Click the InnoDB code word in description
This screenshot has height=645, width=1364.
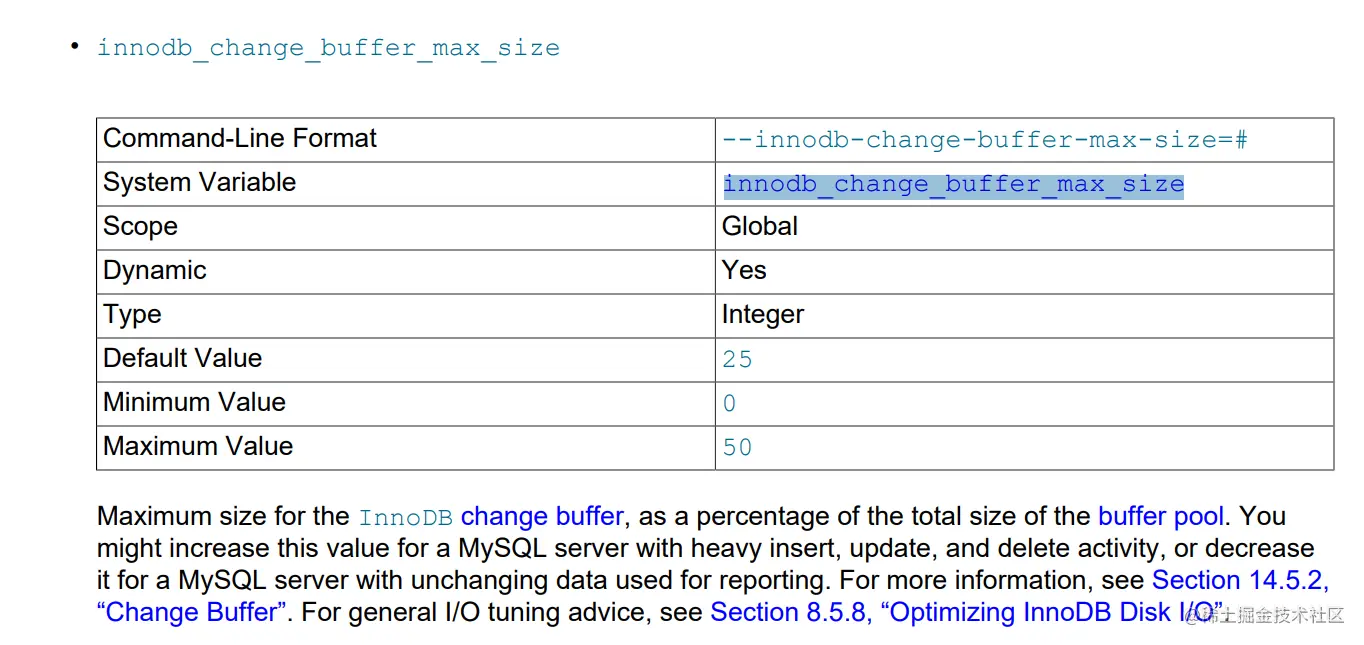406,518
